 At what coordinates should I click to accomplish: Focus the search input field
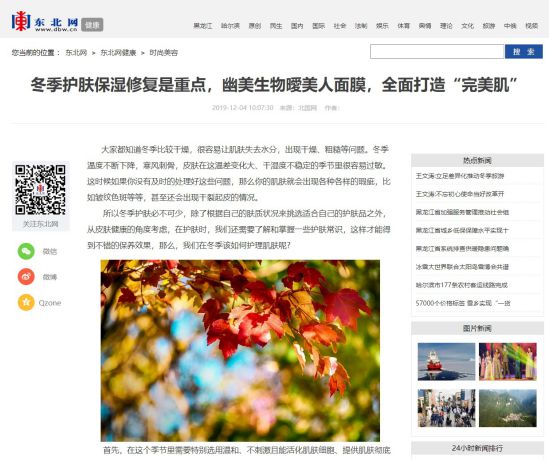[x=437, y=52]
